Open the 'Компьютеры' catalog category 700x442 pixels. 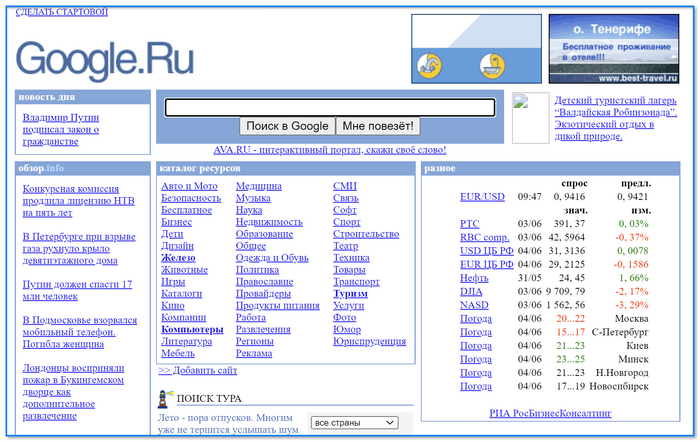tap(191, 329)
